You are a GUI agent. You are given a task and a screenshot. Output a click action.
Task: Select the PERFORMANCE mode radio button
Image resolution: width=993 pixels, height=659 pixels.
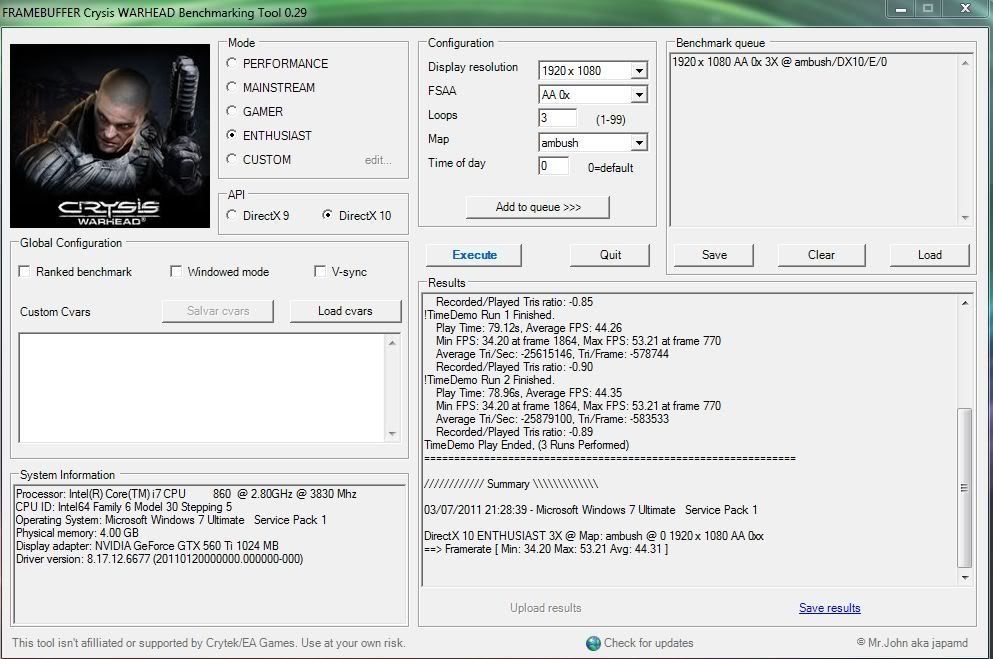pyautogui.click(x=232, y=63)
